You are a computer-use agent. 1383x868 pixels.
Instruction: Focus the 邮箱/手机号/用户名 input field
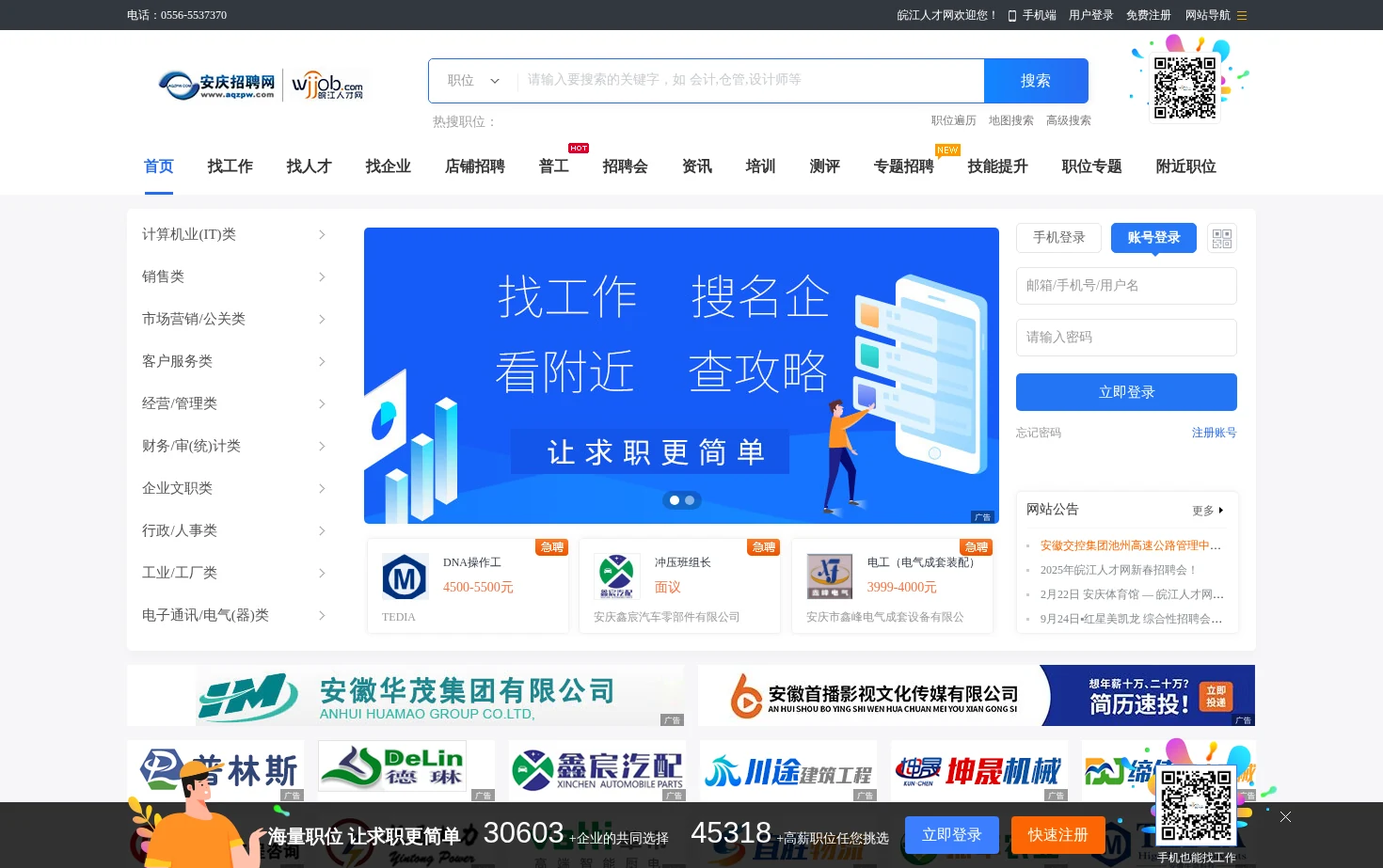pyautogui.click(x=1126, y=286)
